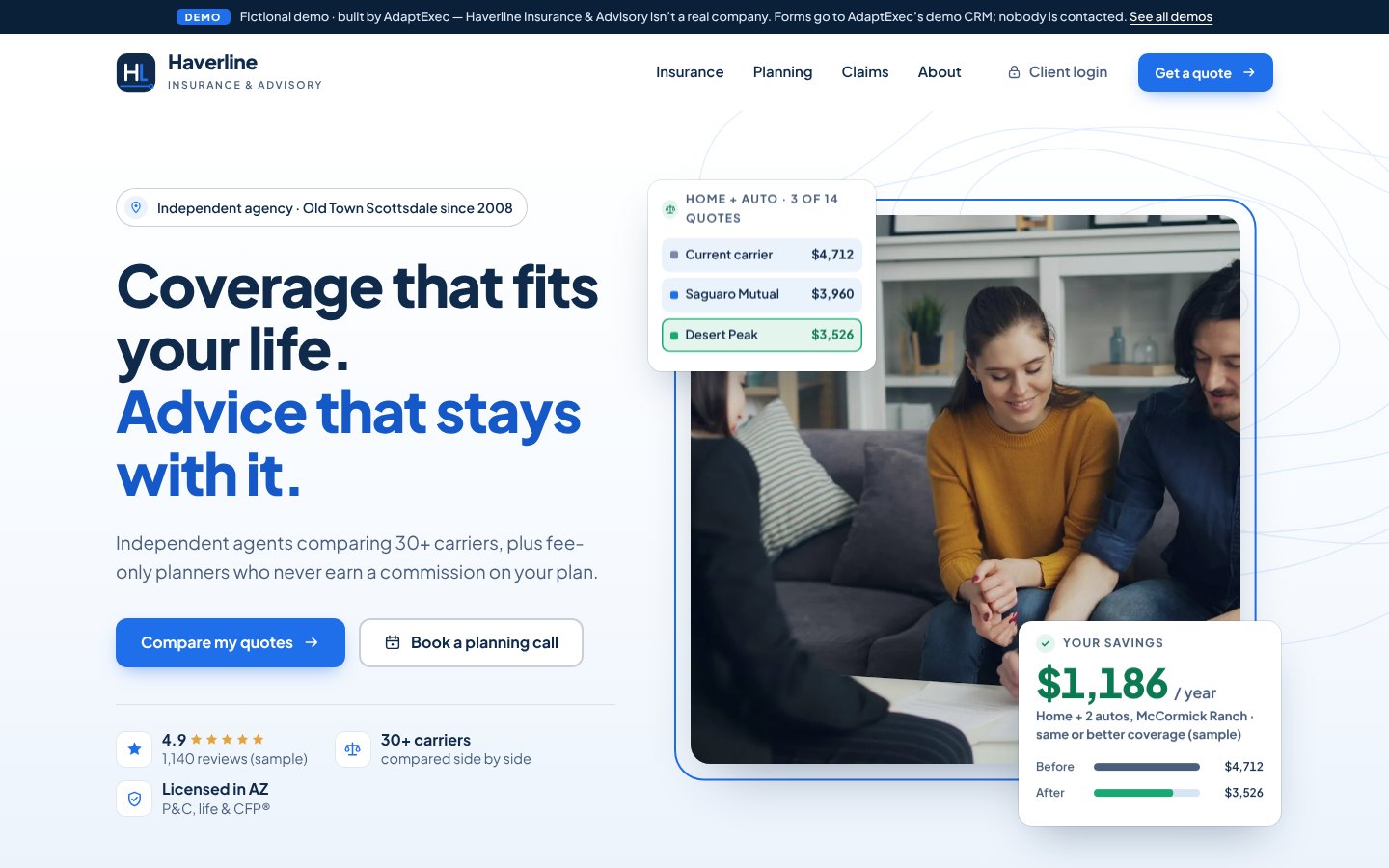Open Client login
The width and height of the screenshot is (1389, 868).
tap(1057, 72)
